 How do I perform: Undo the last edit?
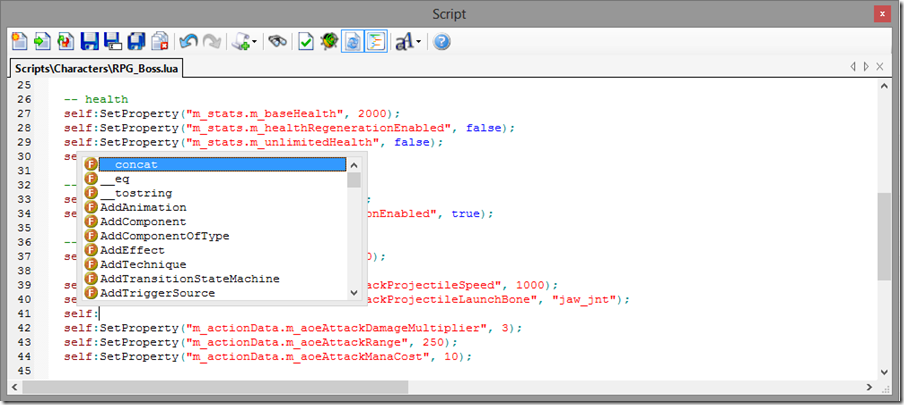point(187,41)
